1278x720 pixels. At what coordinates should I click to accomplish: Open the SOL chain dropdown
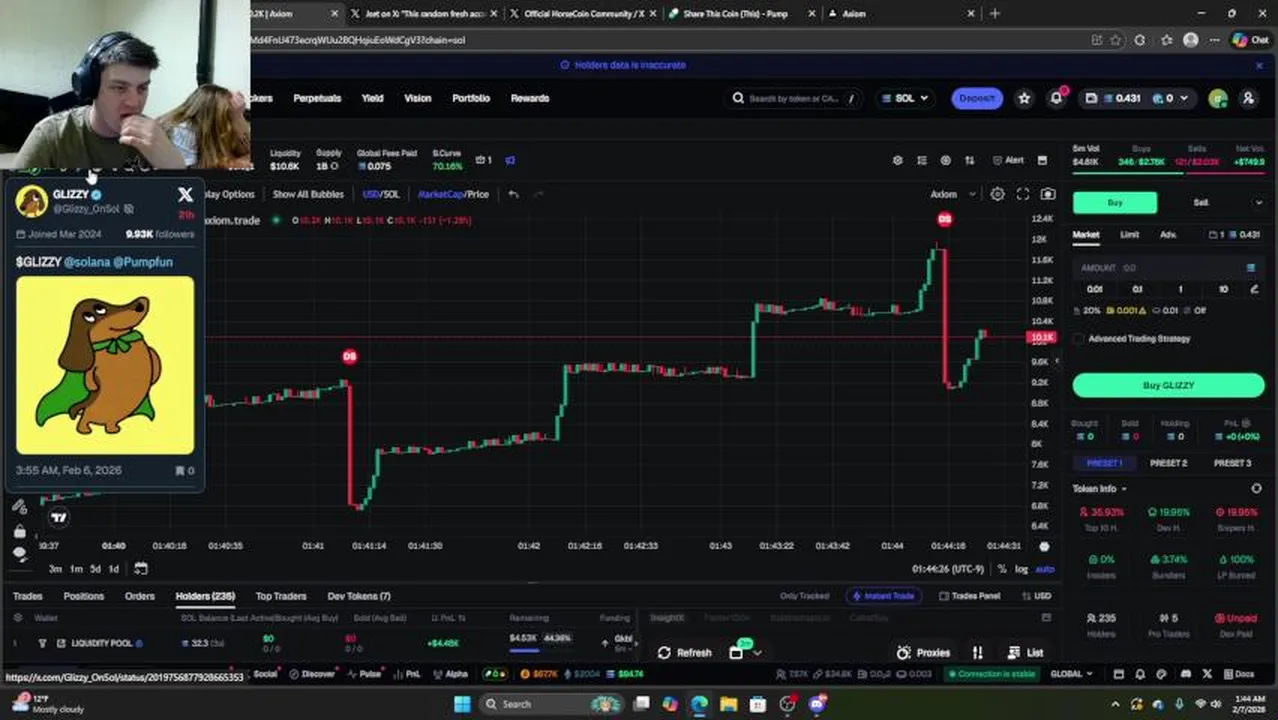(904, 98)
